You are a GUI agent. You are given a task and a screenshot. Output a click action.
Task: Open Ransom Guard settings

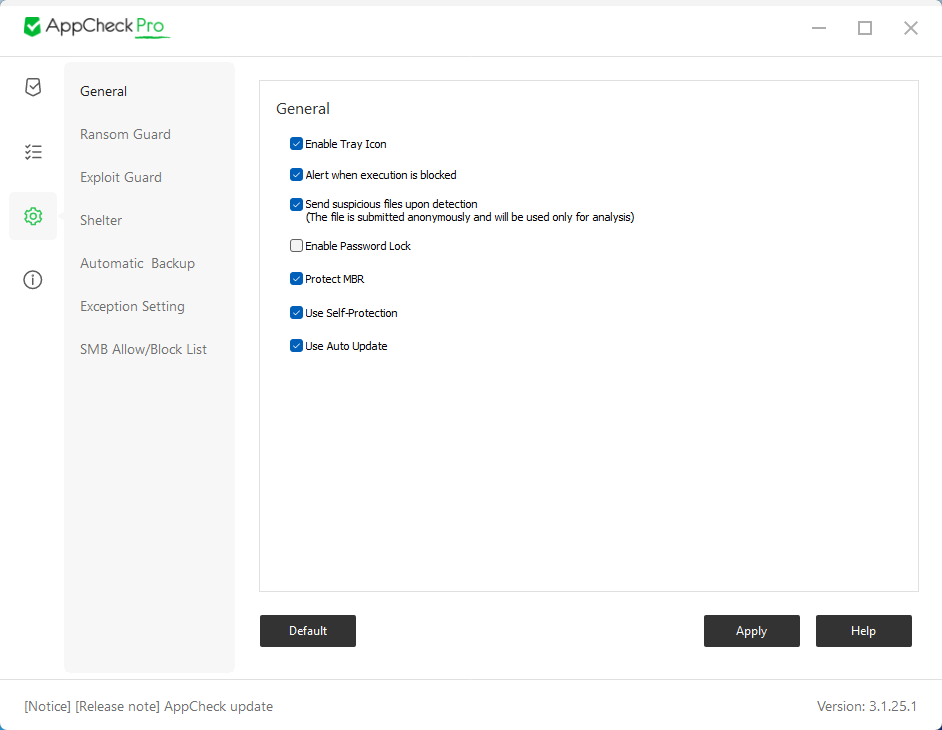point(125,134)
